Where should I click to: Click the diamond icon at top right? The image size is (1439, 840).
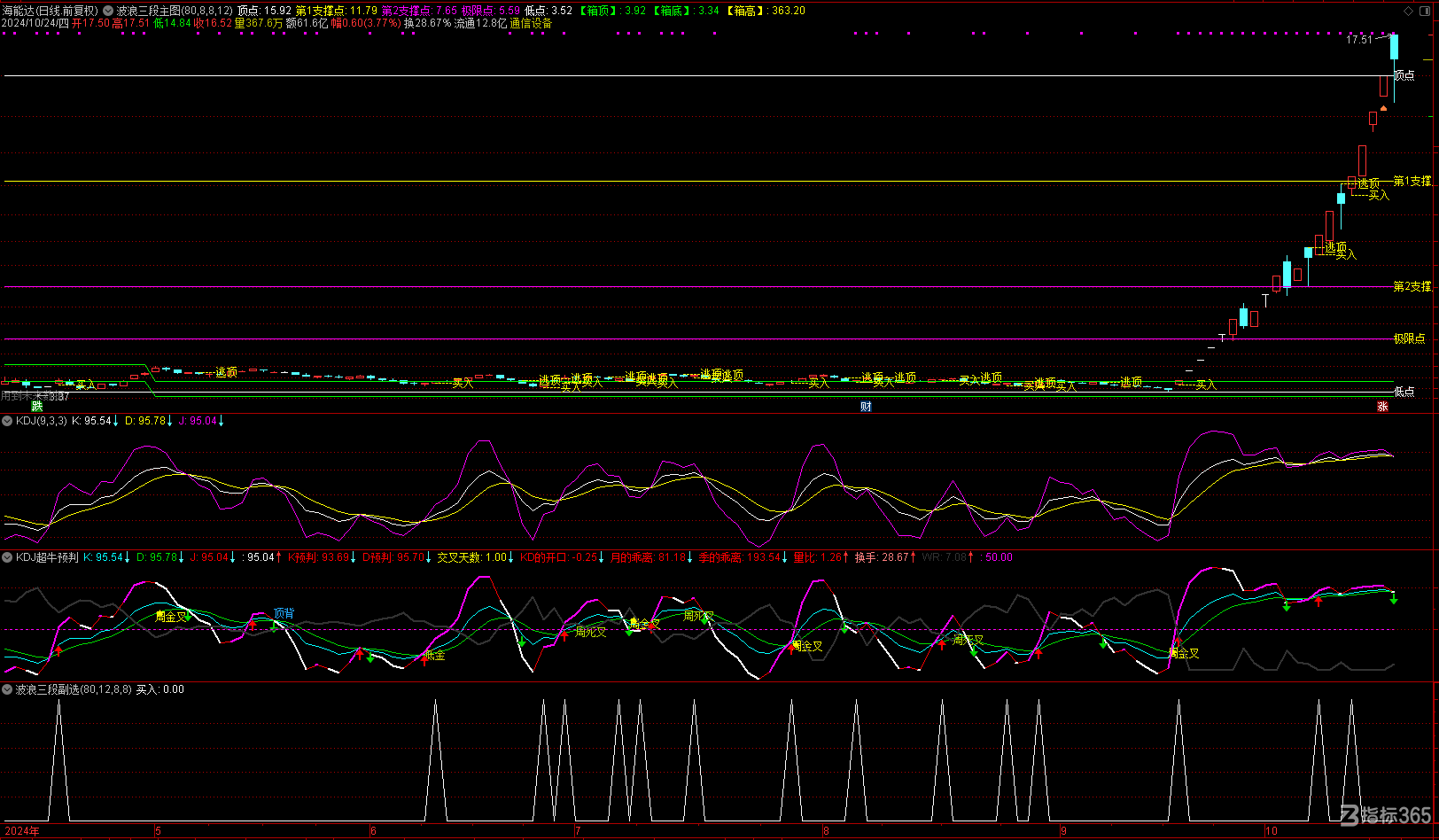[1409, 11]
